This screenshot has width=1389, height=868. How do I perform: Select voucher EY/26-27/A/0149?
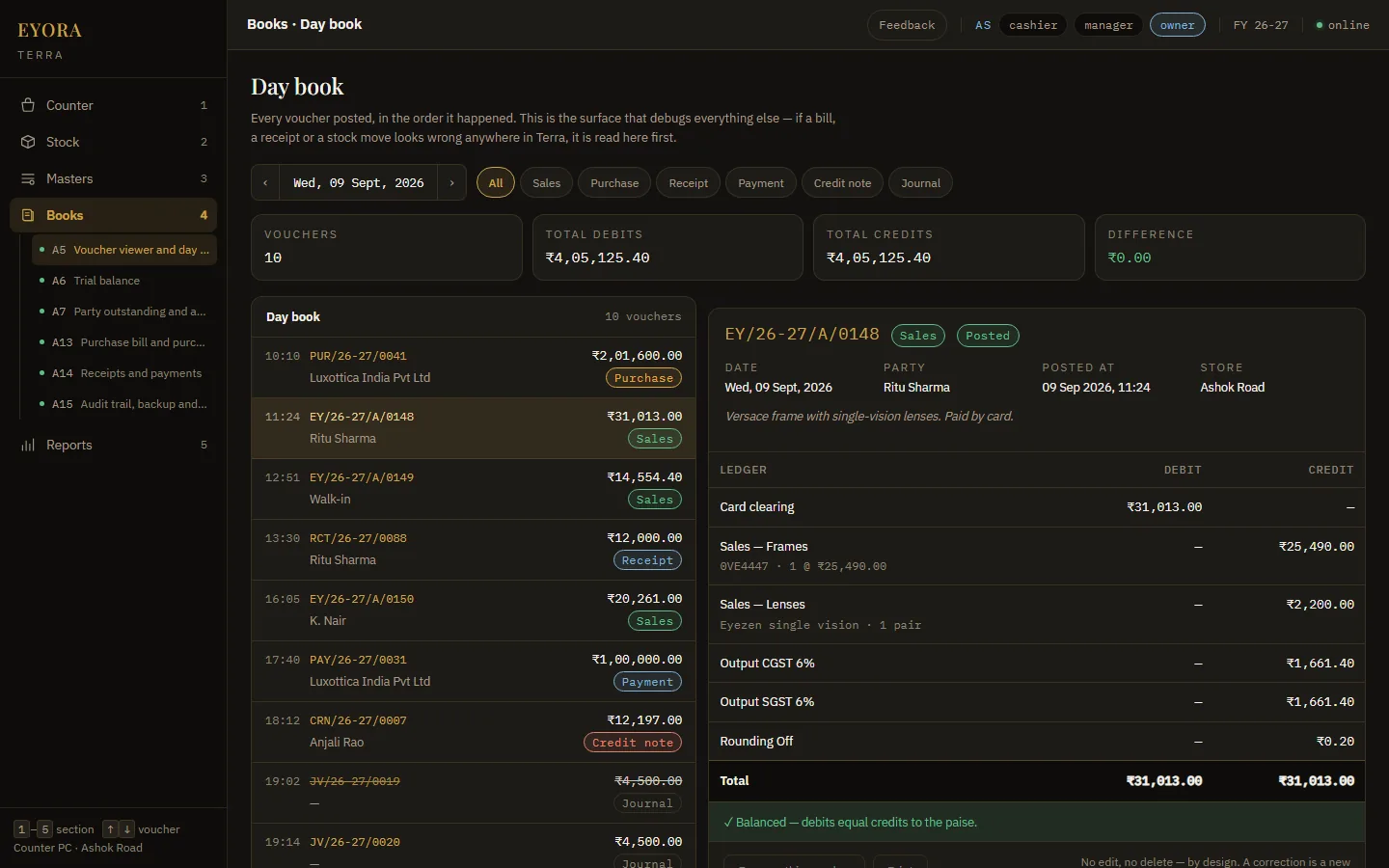click(x=474, y=489)
